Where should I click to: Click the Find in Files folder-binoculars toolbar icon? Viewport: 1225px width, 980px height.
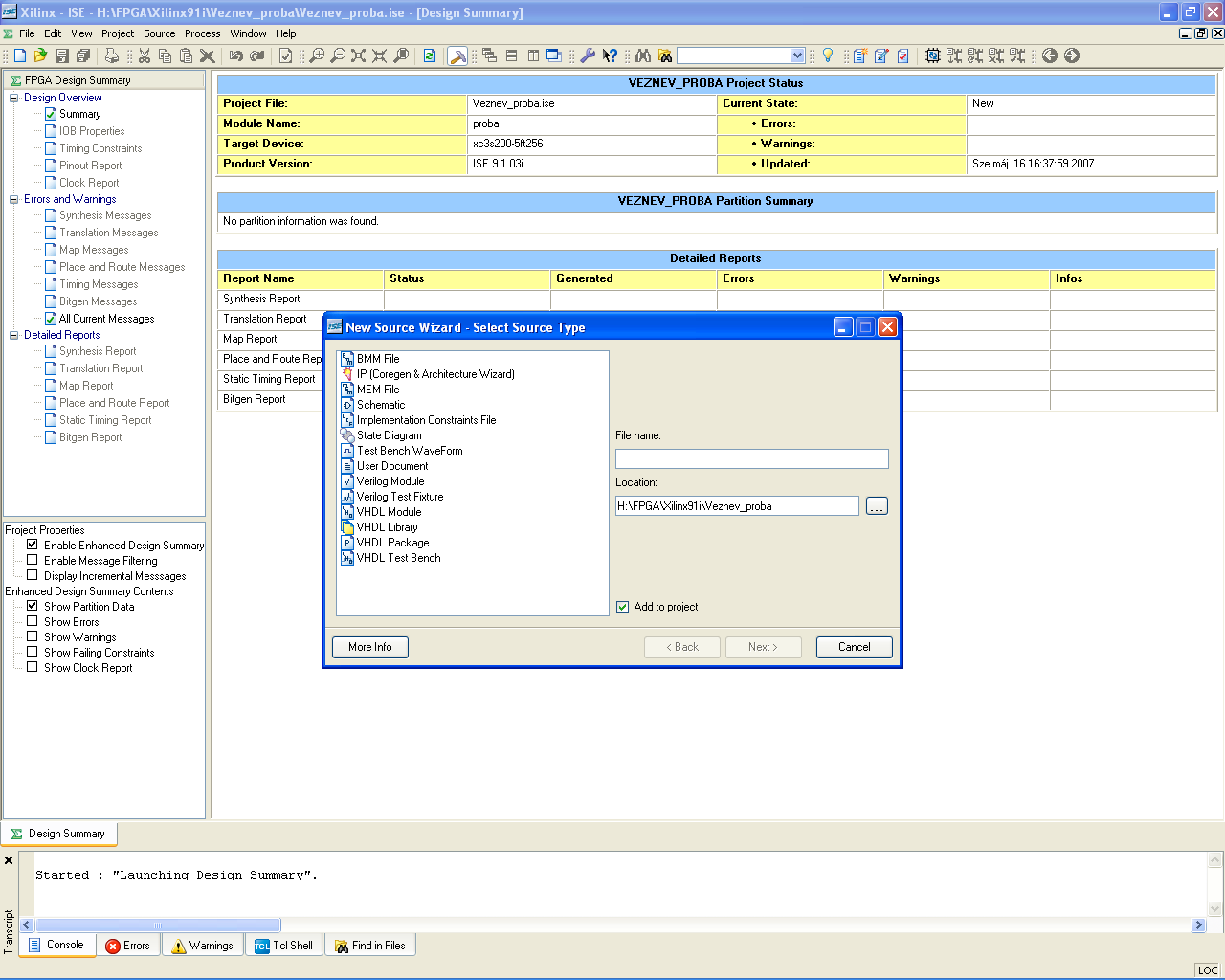coord(665,56)
